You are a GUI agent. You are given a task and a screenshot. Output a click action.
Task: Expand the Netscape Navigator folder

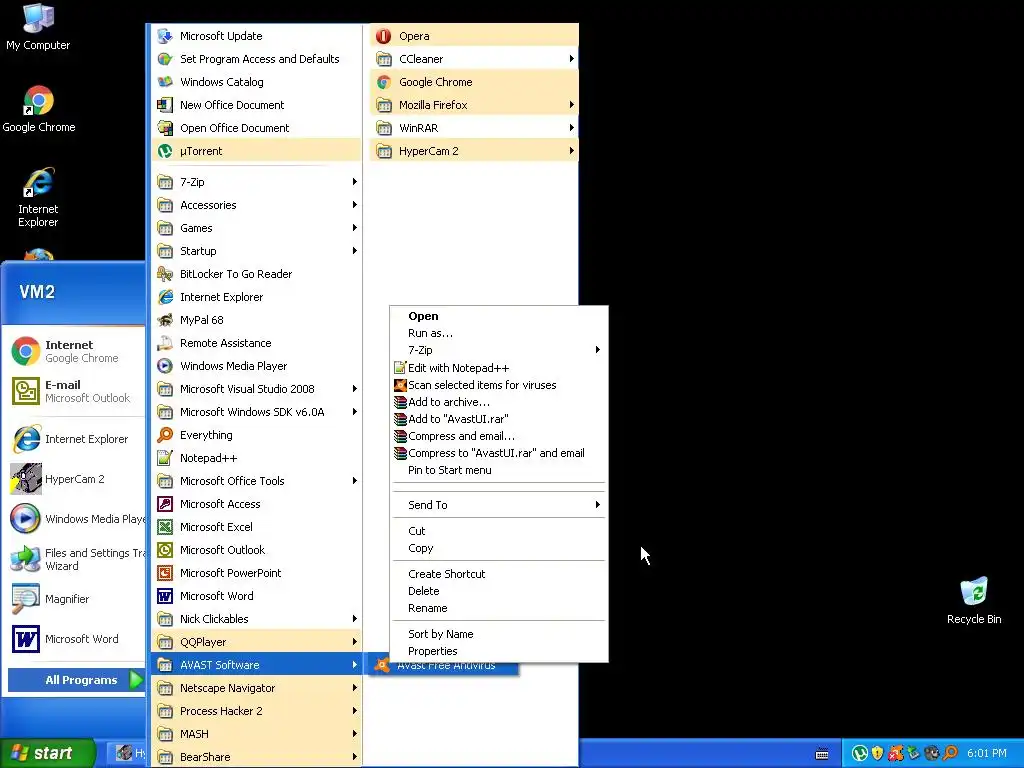tap(256, 688)
